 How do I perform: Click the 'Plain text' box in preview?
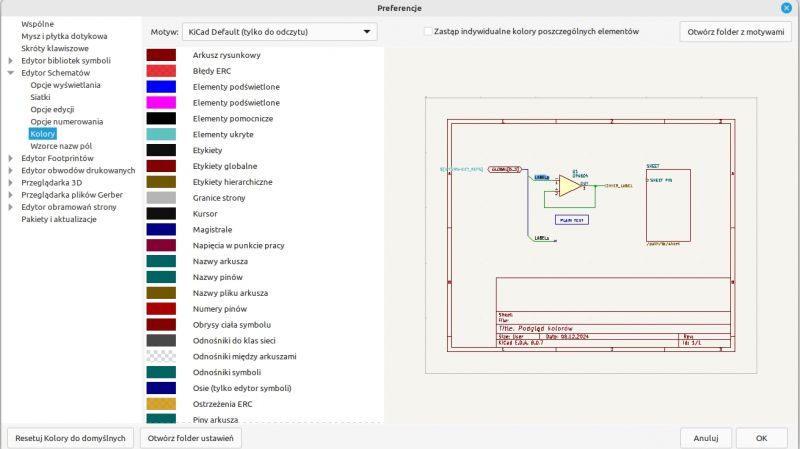[571, 220]
